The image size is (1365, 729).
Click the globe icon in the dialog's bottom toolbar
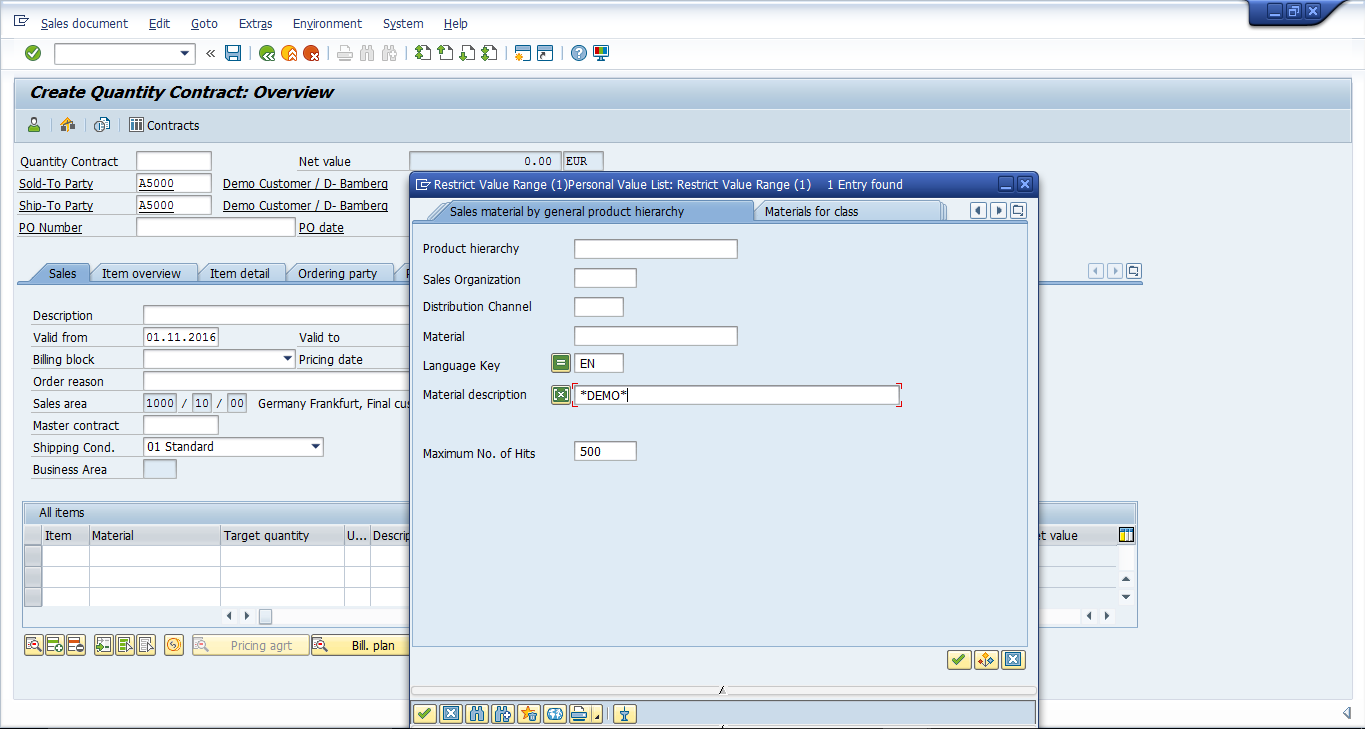(x=555, y=713)
